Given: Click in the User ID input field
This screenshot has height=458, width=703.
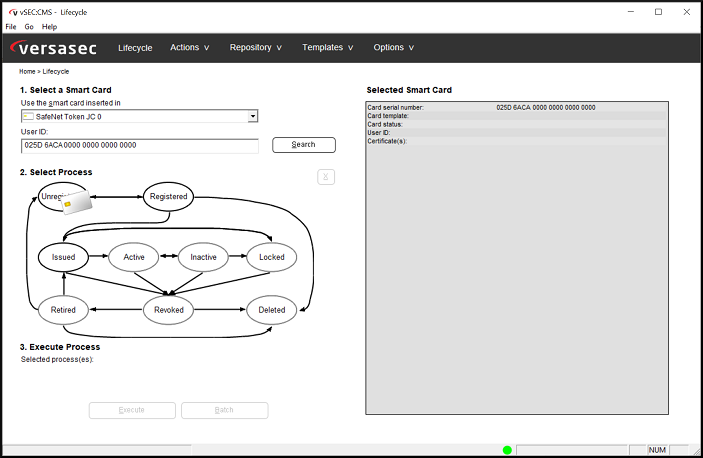Looking at the screenshot, I should (139, 146).
